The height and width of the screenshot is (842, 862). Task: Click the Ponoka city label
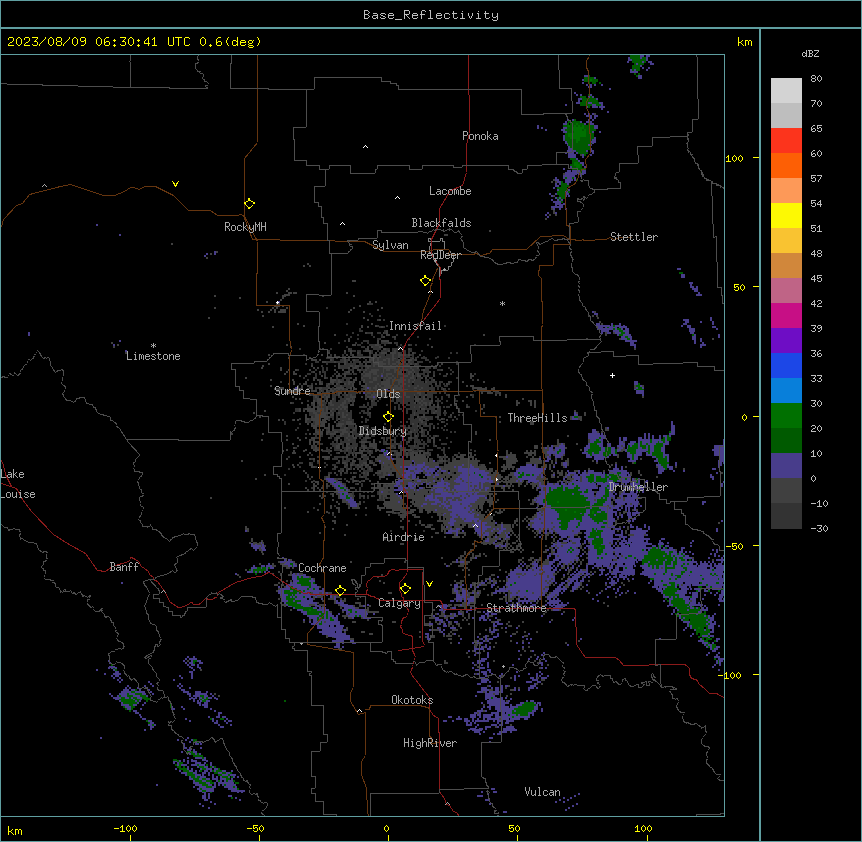pos(480,136)
